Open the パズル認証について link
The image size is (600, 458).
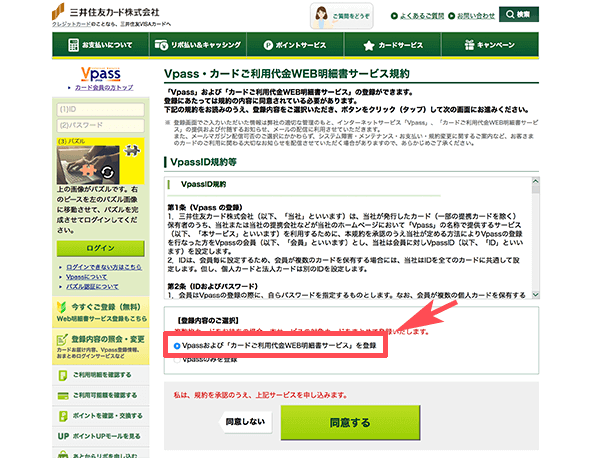pos(92,286)
